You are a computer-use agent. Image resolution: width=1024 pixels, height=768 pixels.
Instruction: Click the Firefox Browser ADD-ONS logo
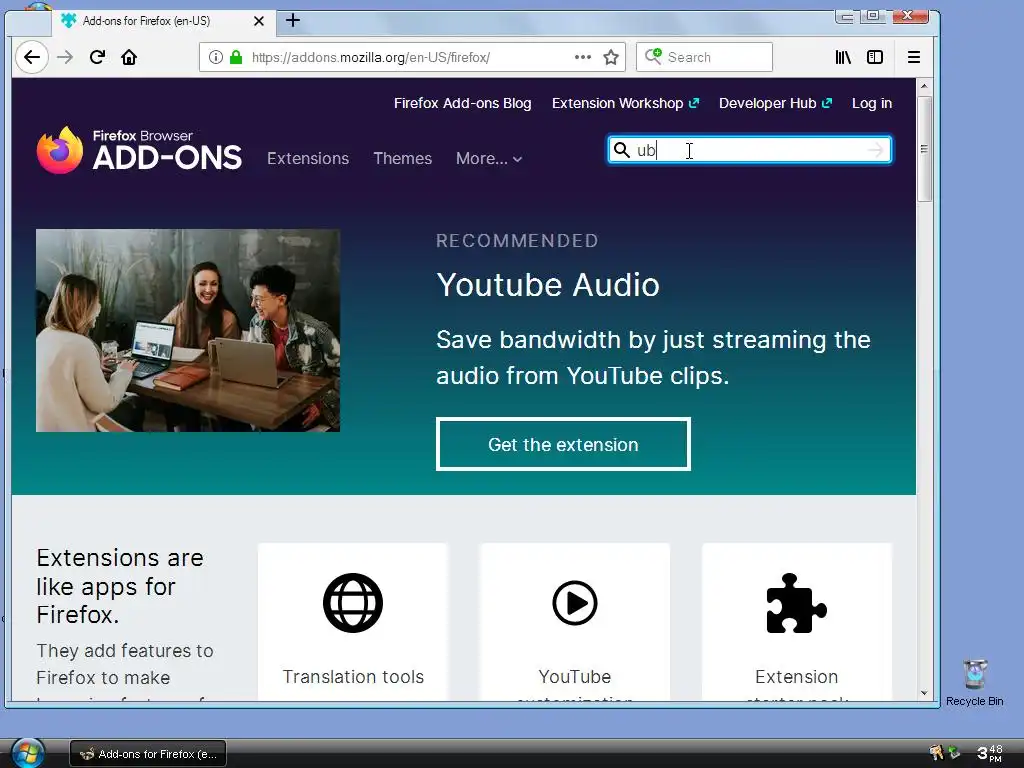139,150
